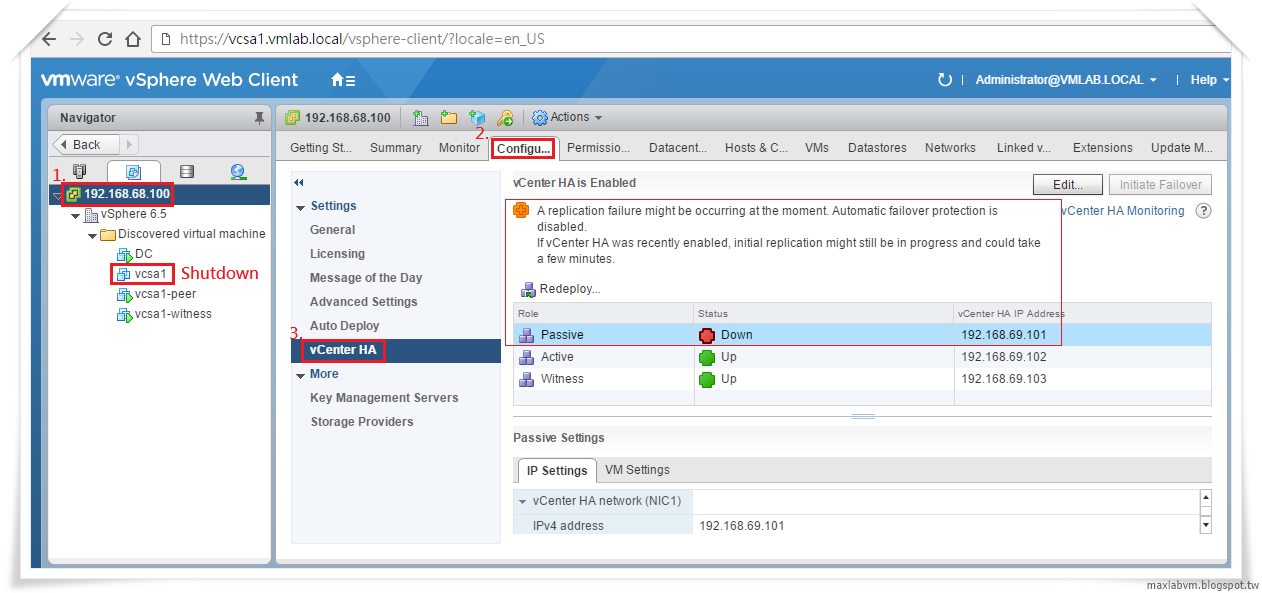Switch to the Storage navigator view icon
Viewport: 1262px width, 593px height.
point(187,171)
